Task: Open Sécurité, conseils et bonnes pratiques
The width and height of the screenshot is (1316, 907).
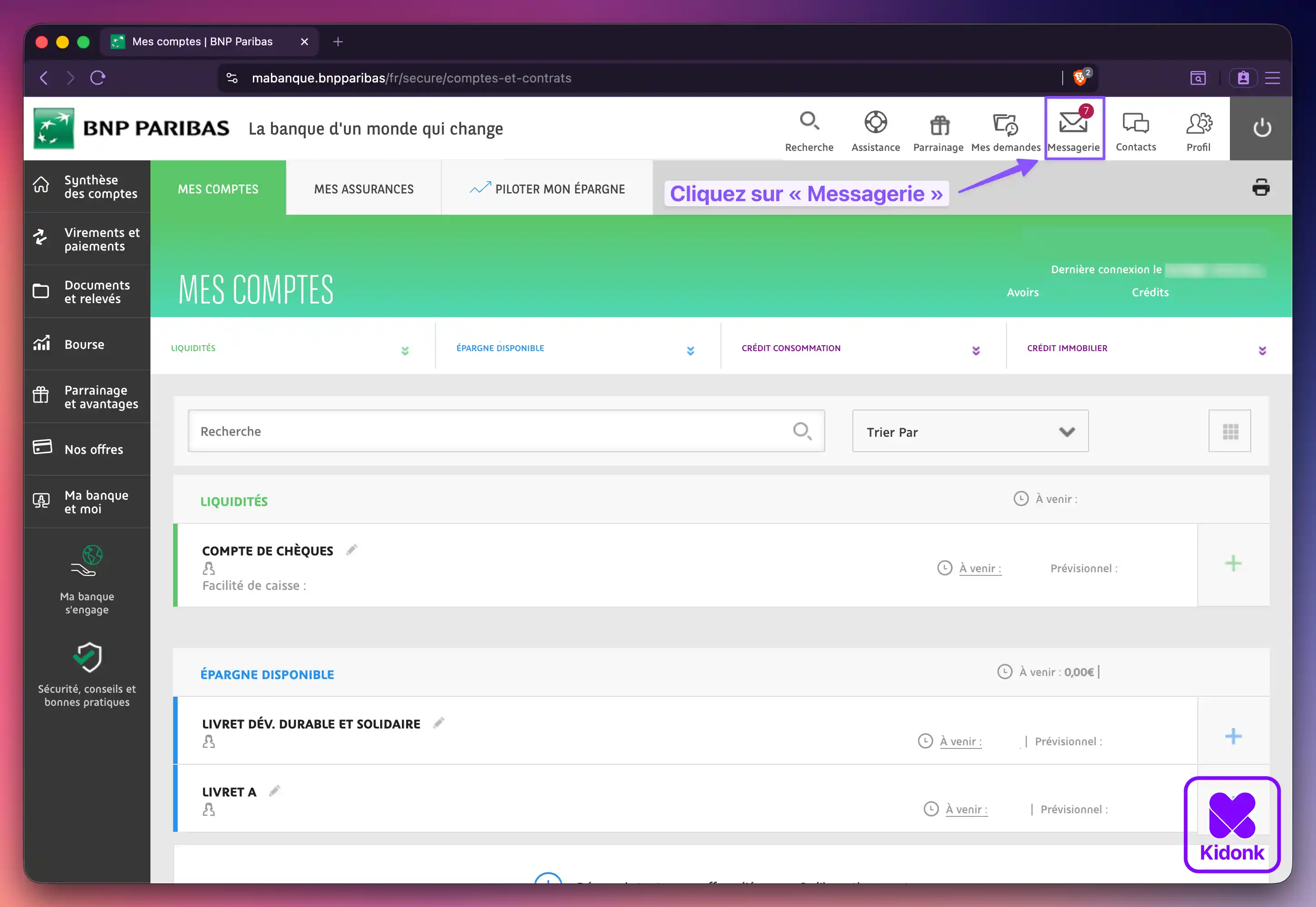Action: 87,675
